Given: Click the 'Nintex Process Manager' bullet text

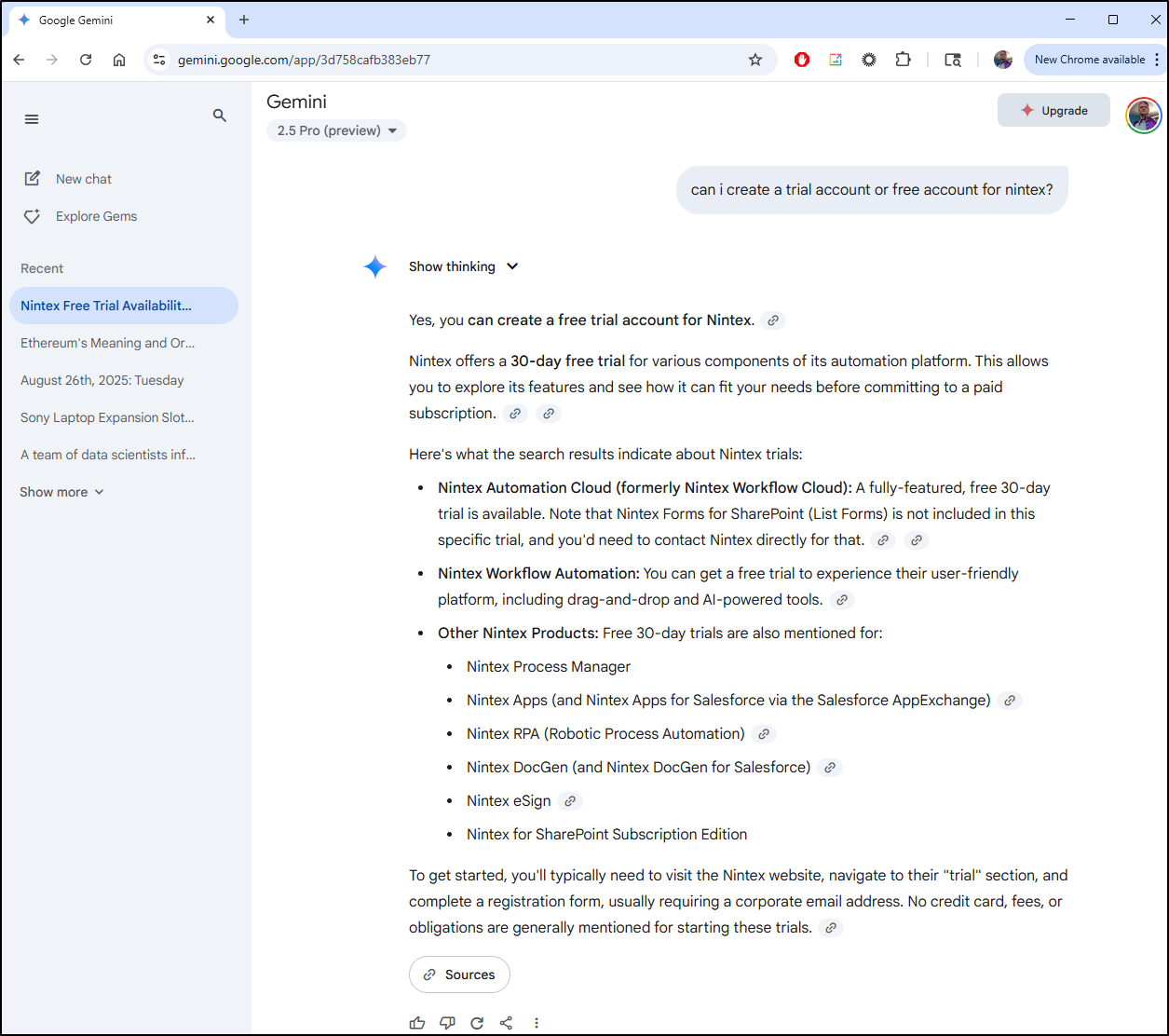Looking at the screenshot, I should coord(549,667).
